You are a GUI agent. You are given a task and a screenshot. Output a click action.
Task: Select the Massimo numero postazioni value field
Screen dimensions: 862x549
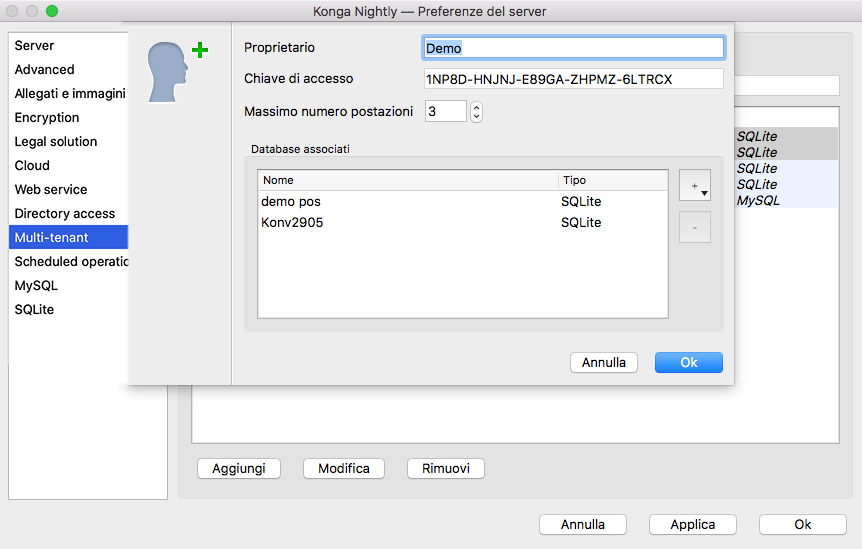coord(445,111)
